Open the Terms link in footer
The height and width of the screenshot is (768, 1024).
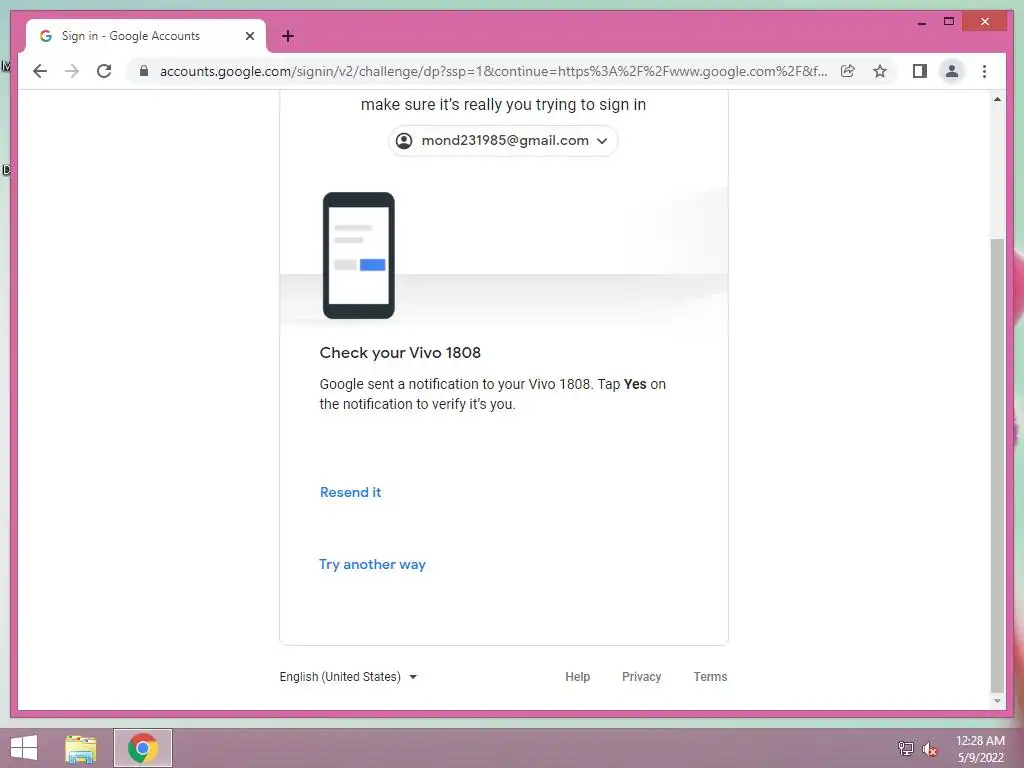[x=710, y=677]
